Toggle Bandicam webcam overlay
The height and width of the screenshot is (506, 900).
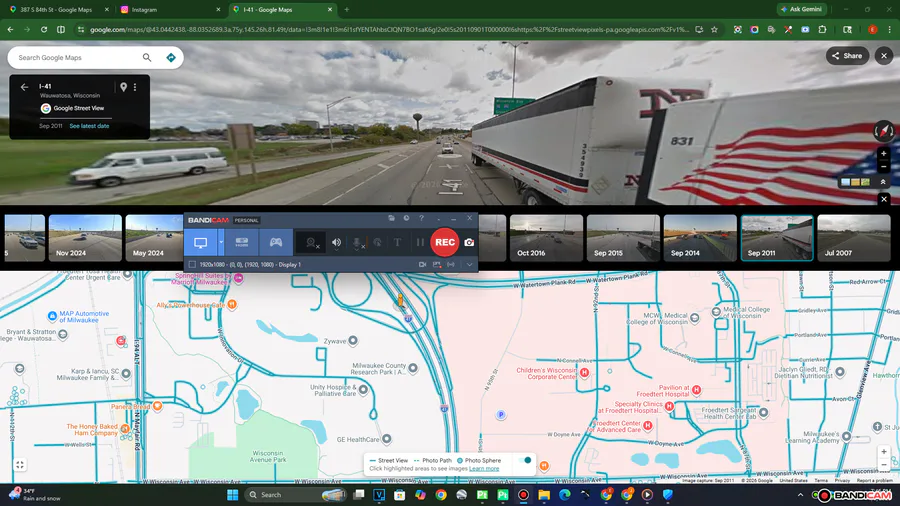tap(311, 243)
